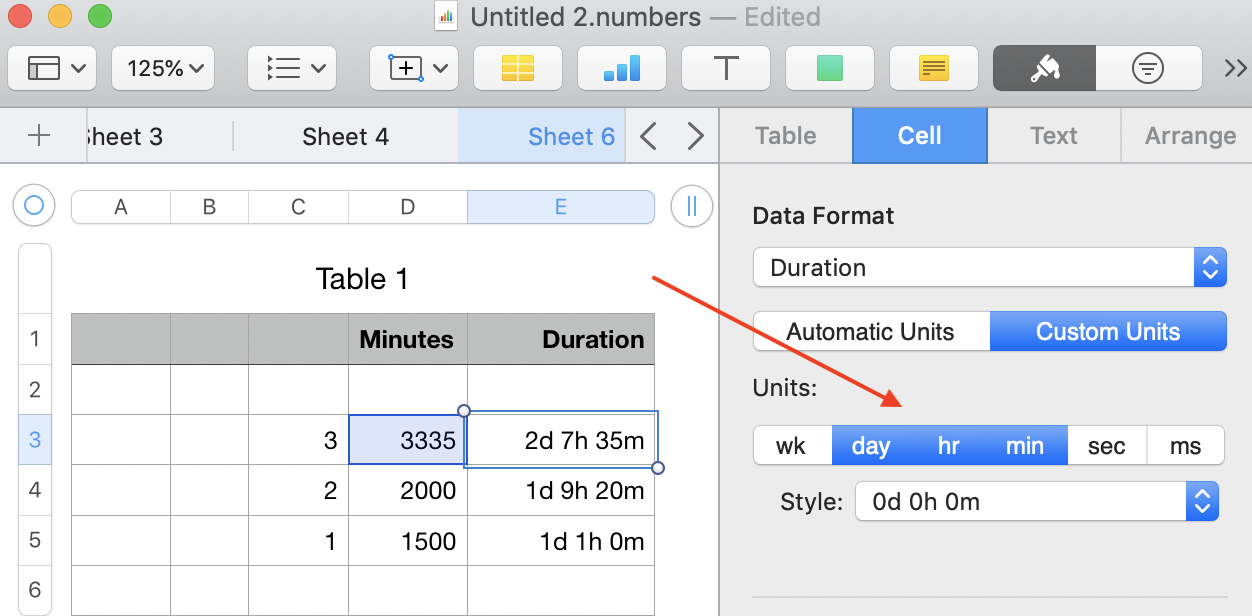Toggle the sec unit button
Image resolution: width=1252 pixels, height=616 pixels.
click(x=1106, y=446)
